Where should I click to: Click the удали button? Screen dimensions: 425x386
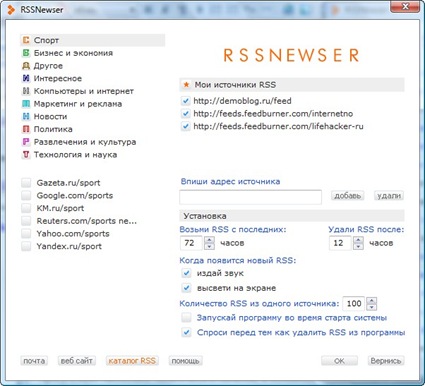pyautogui.click(x=389, y=195)
